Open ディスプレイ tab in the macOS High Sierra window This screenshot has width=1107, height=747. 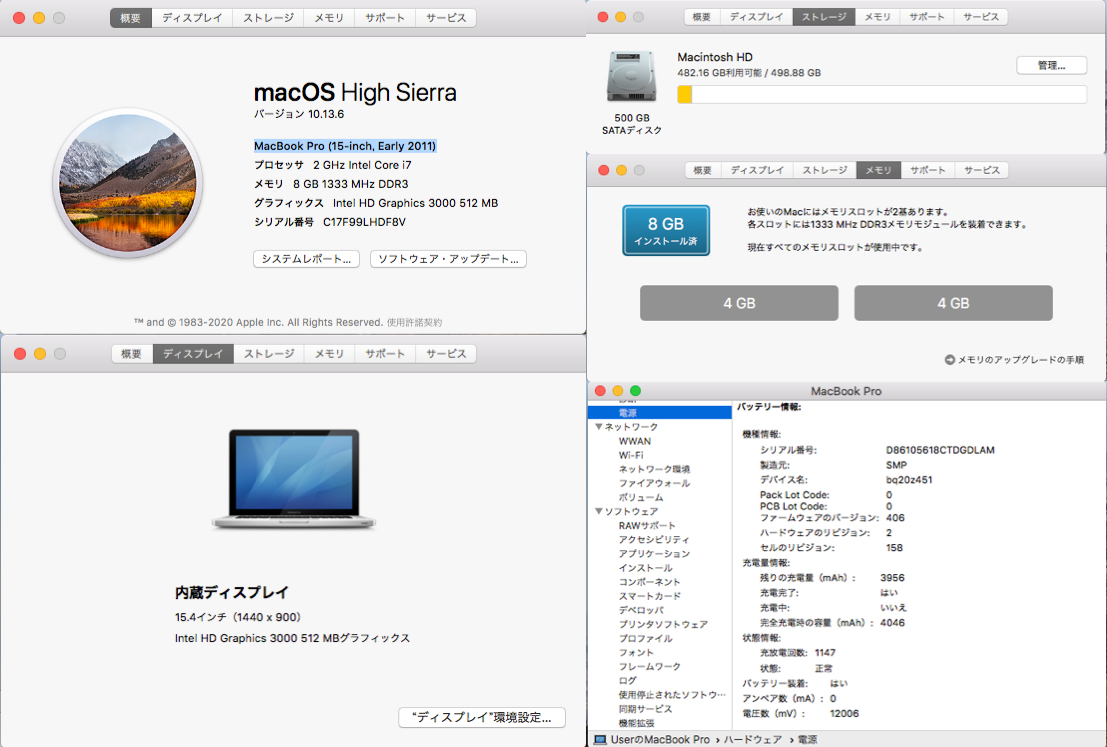click(x=192, y=18)
